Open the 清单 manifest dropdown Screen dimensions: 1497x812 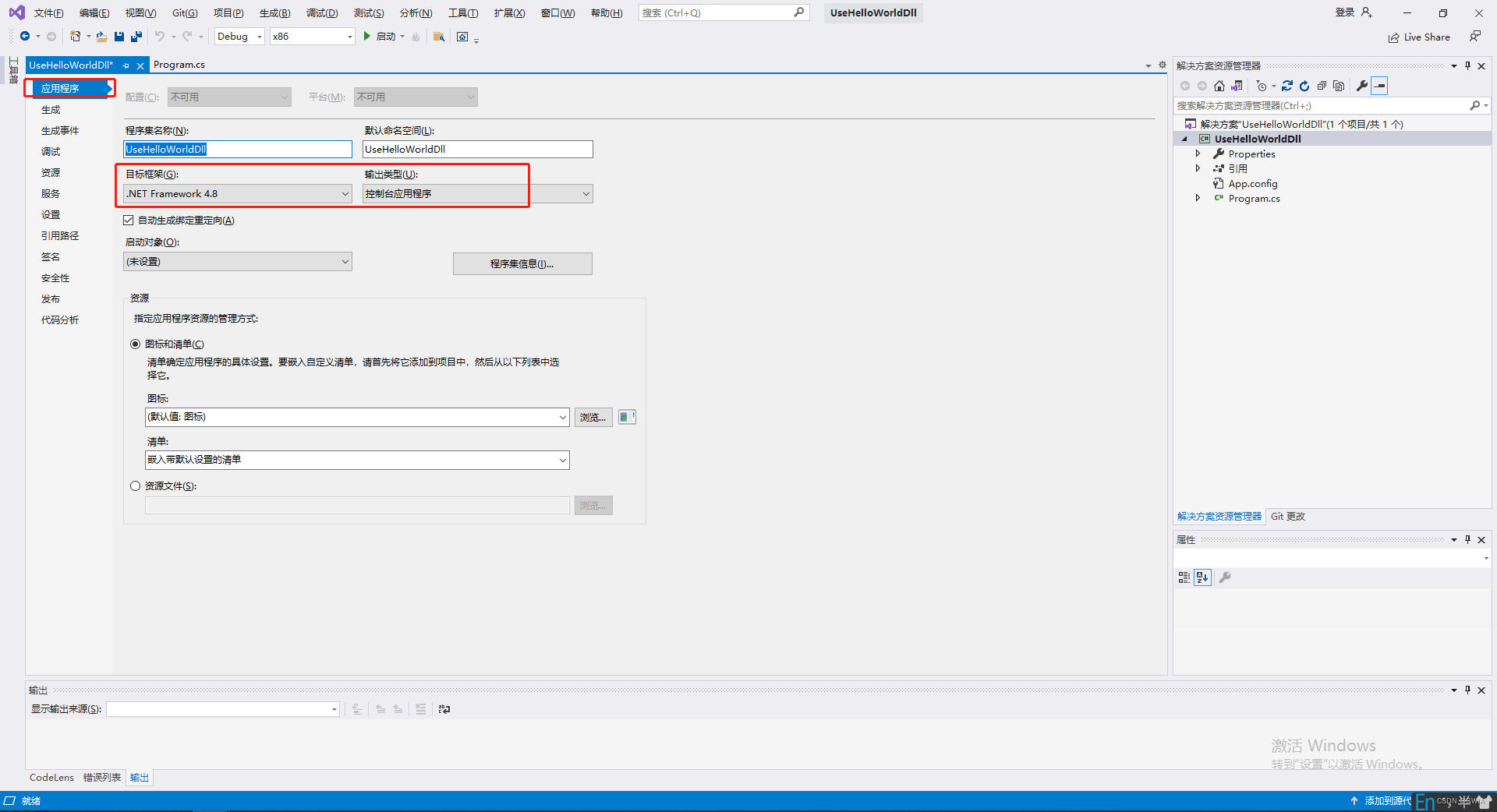[x=357, y=460]
